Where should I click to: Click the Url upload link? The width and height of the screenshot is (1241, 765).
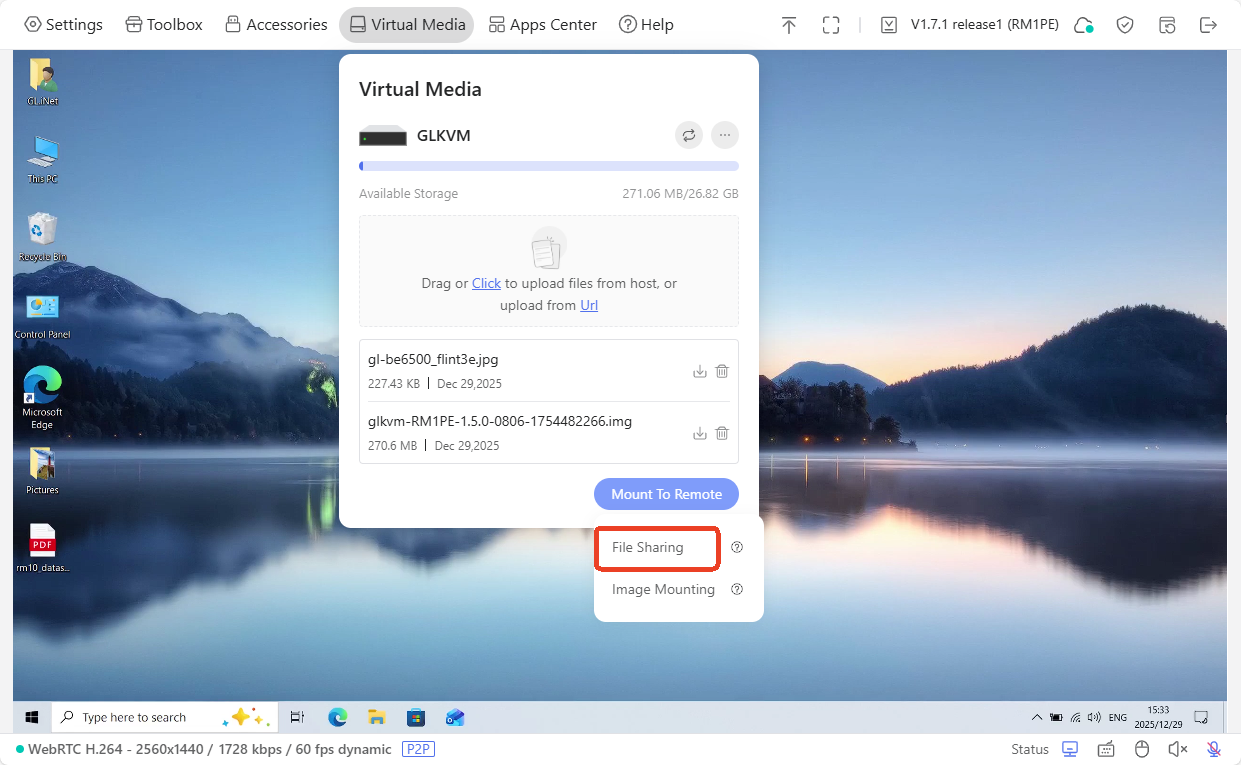click(x=588, y=305)
